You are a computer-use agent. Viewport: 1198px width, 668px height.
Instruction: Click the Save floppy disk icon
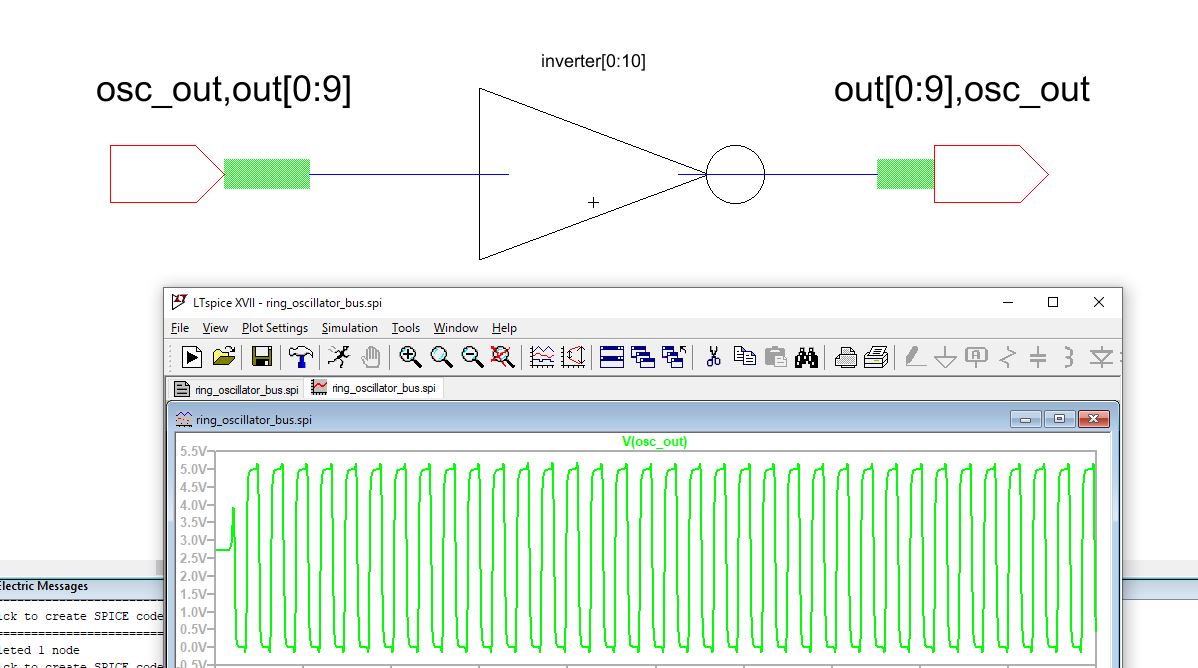(262, 356)
